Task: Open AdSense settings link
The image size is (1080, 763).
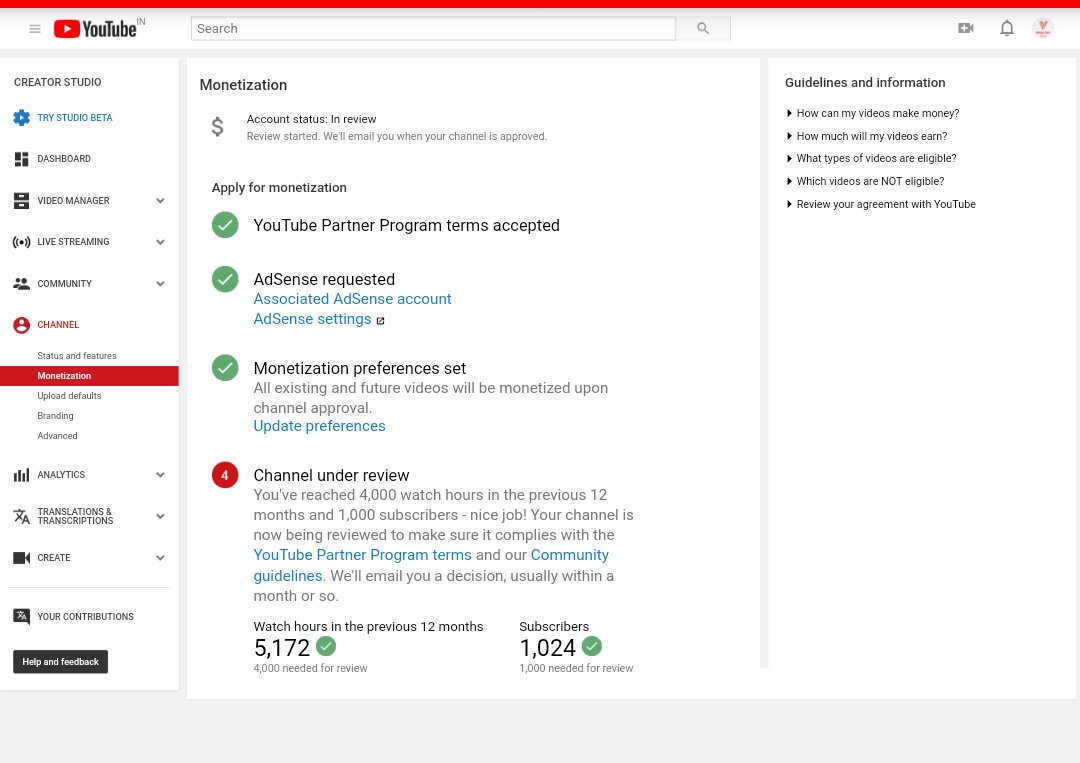Action: point(312,319)
